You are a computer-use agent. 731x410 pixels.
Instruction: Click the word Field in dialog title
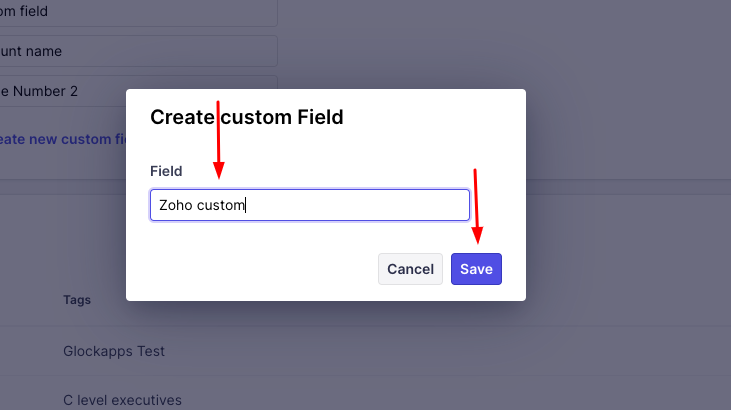(x=320, y=117)
